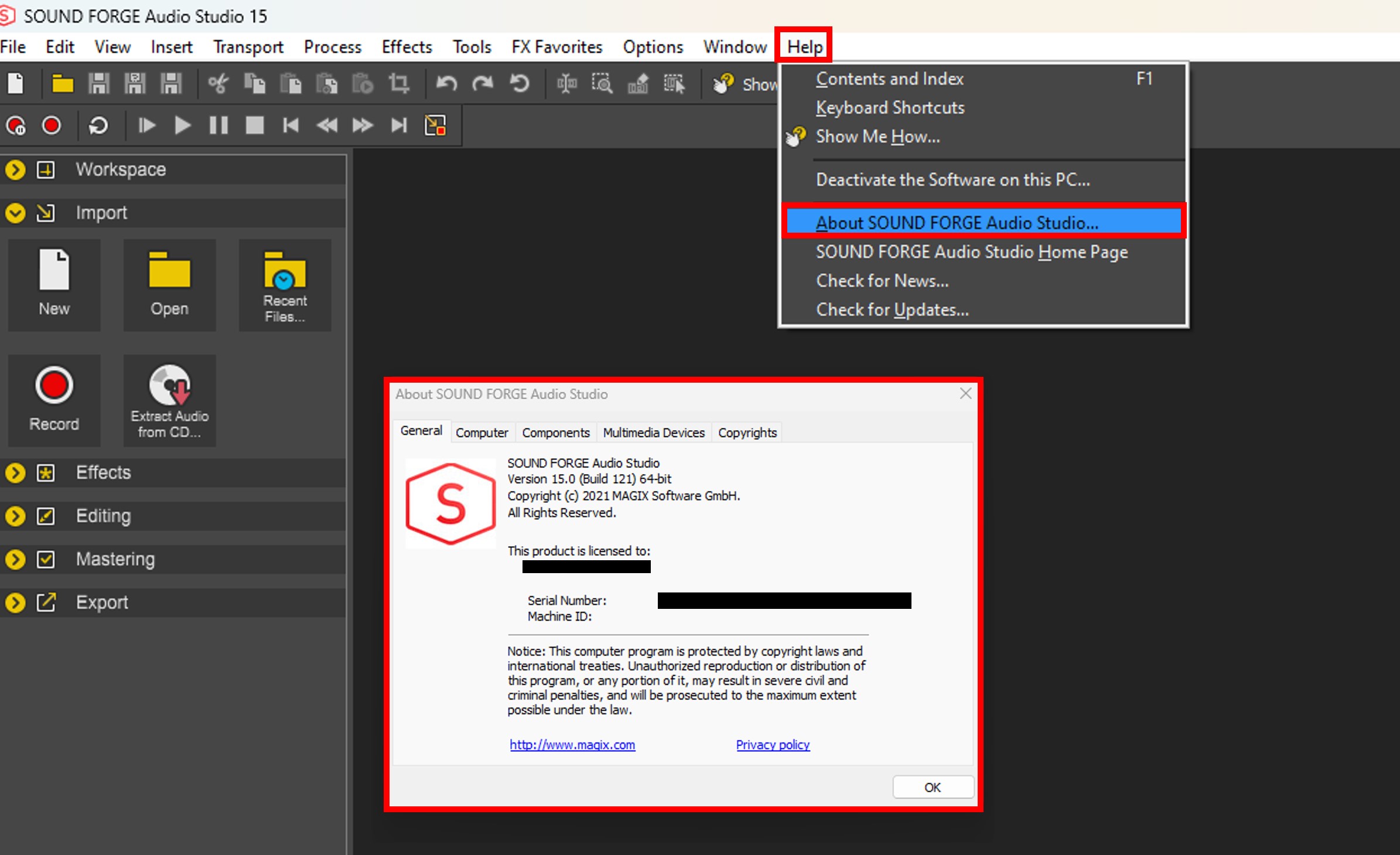This screenshot has width=1400, height=855.
Task: Collapse the Import section
Action: click(x=15, y=213)
